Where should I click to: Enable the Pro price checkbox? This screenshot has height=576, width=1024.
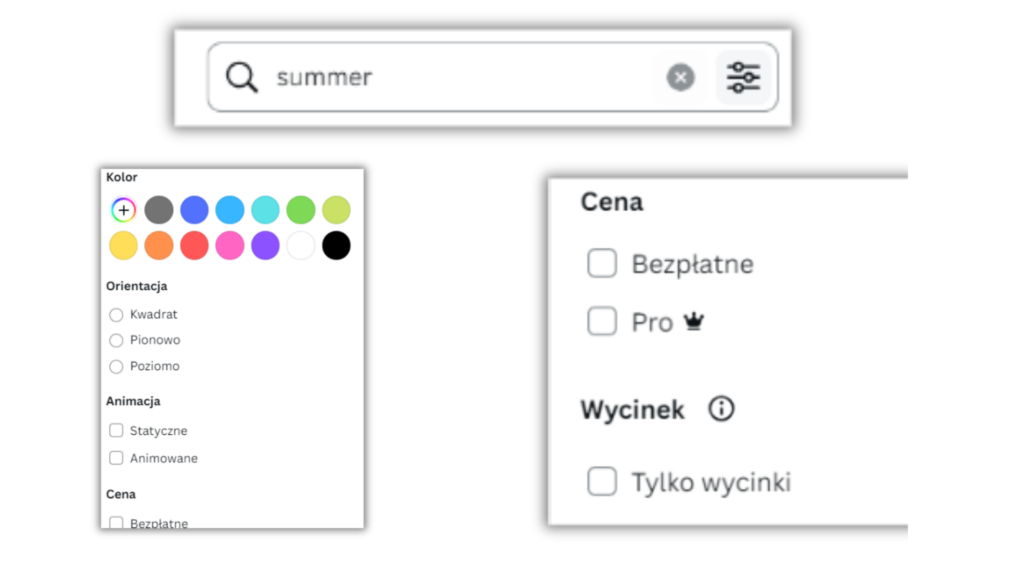click(602, 322)
